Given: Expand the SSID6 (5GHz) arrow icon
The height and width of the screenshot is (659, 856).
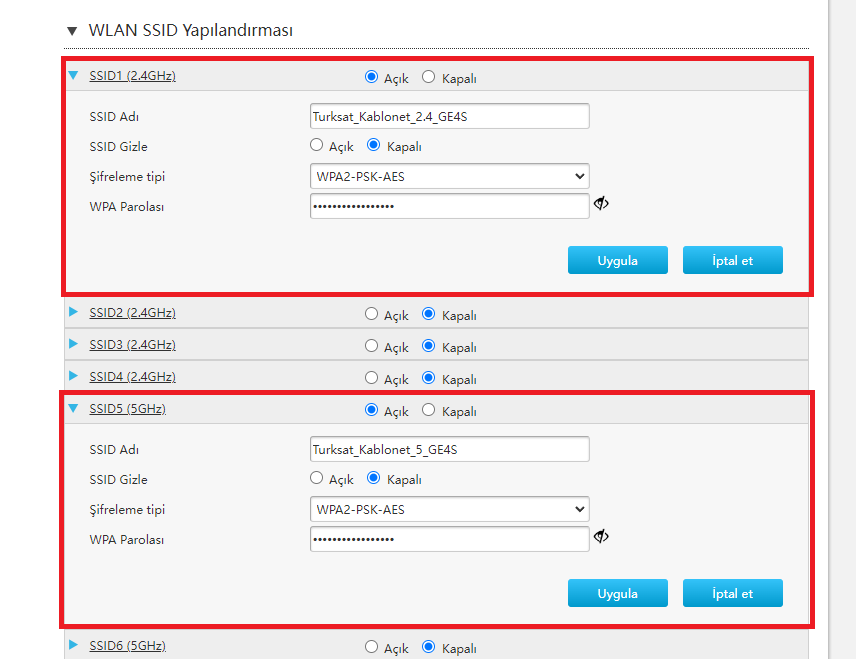Looking at the screenshot, I should [x=73, y=645].
